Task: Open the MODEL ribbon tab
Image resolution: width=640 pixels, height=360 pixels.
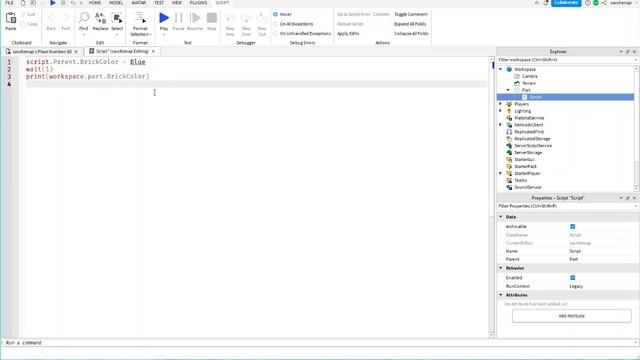Action: [x=116, y=3]
